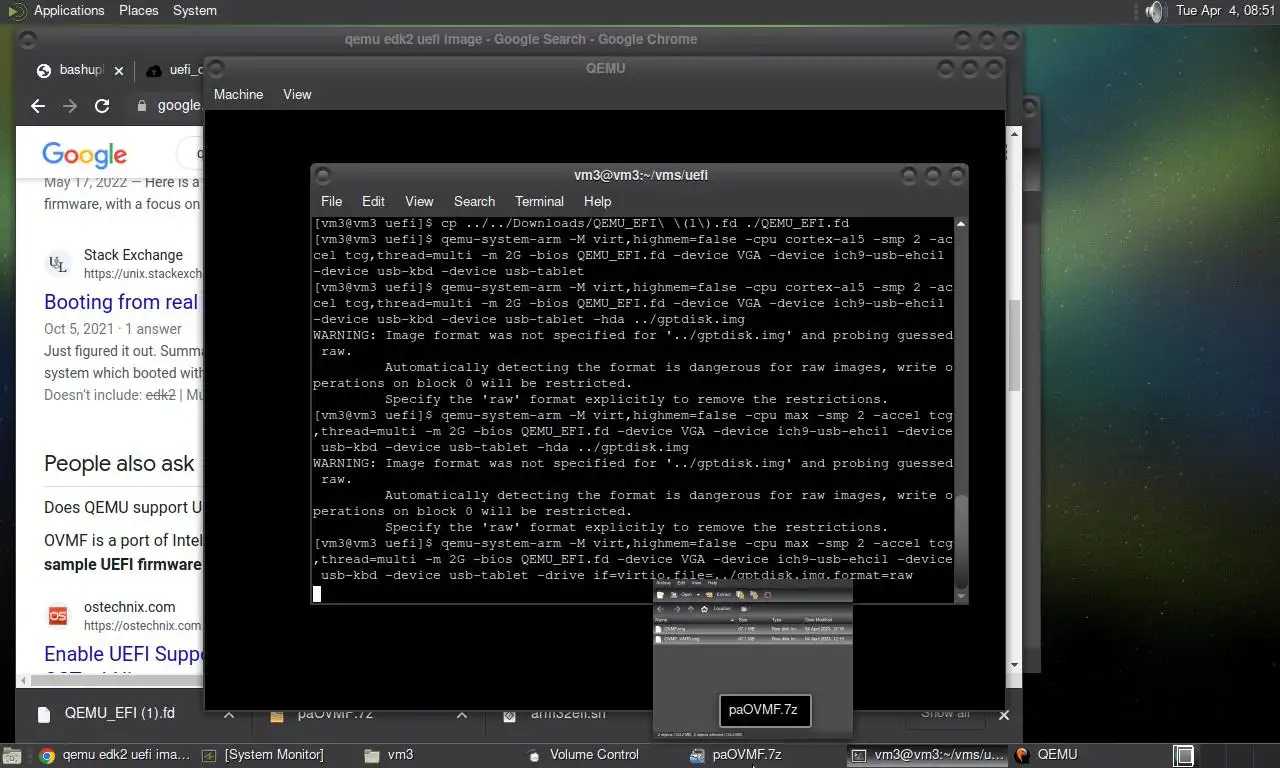Click Chrome page vertical scrollbar thumb
Viewport: 1280px width, 768px height.
pyautogui.click(x=1014, y=345)
